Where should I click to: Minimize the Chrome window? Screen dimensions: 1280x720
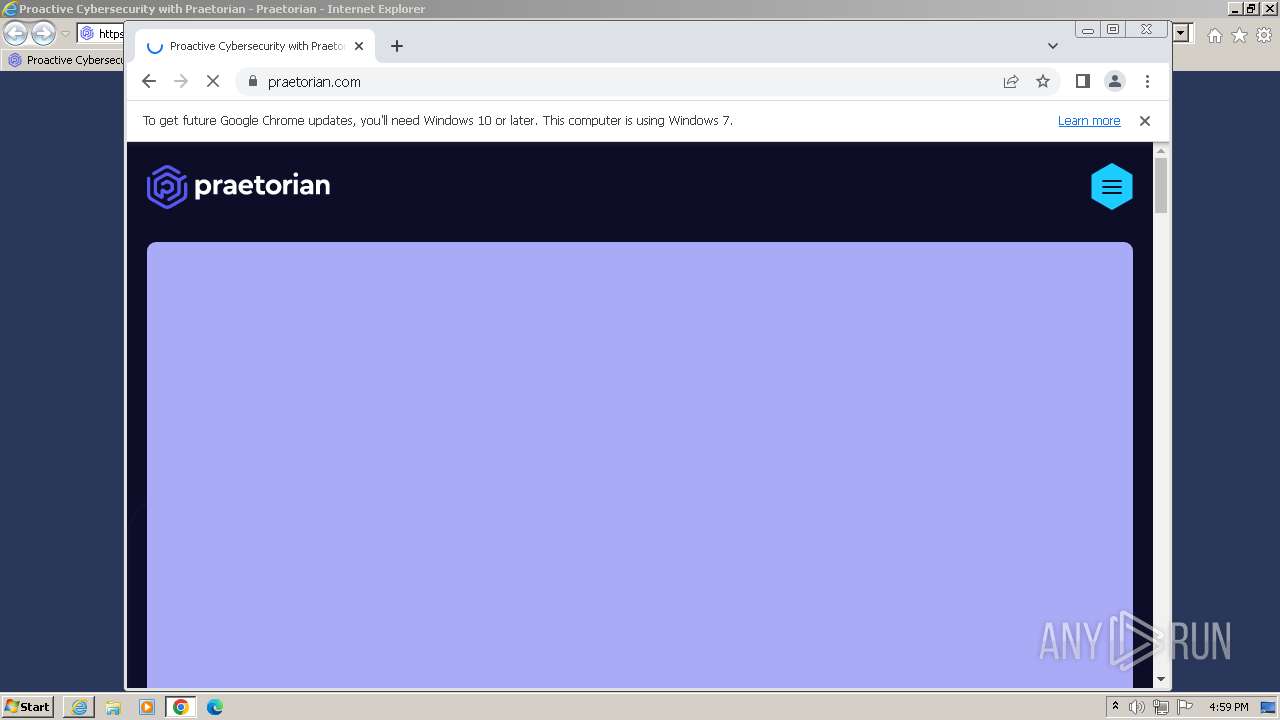pyautogui.click(x=1088, y=30)
